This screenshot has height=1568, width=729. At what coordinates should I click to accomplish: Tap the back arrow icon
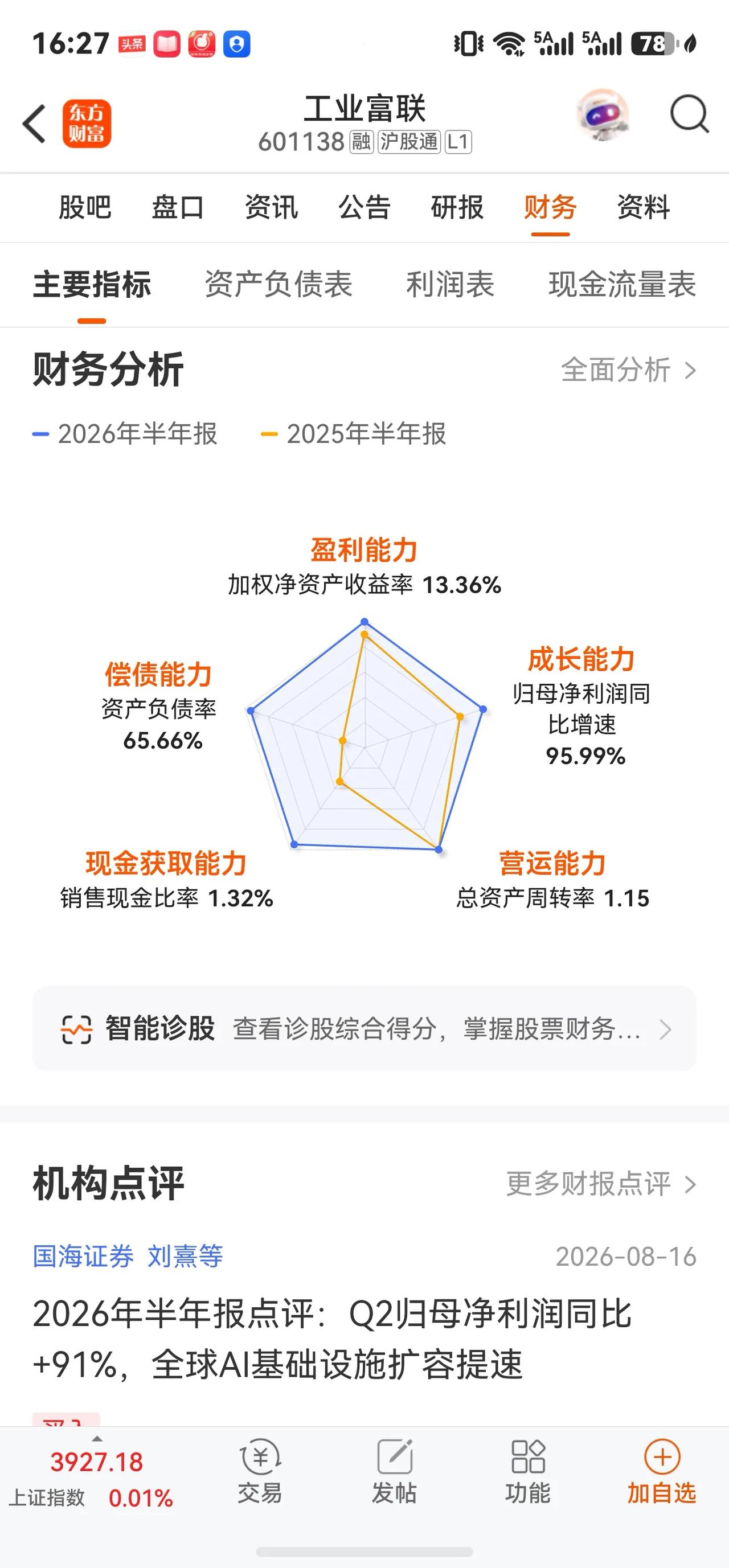pos(34,124)
